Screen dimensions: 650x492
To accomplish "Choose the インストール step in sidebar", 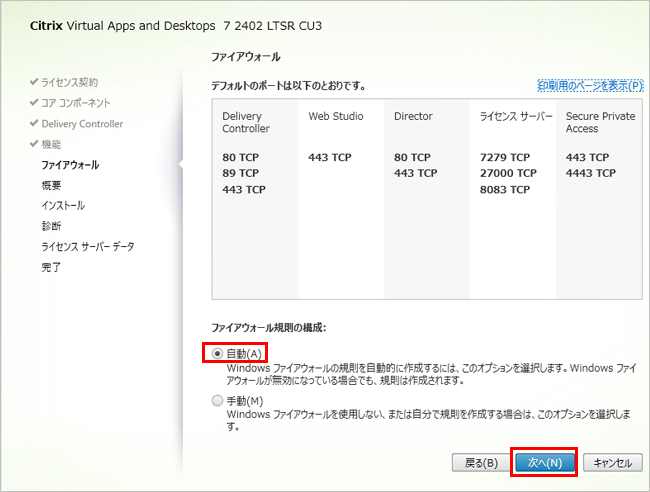I will pyautogui.click(x=63, y=205).
